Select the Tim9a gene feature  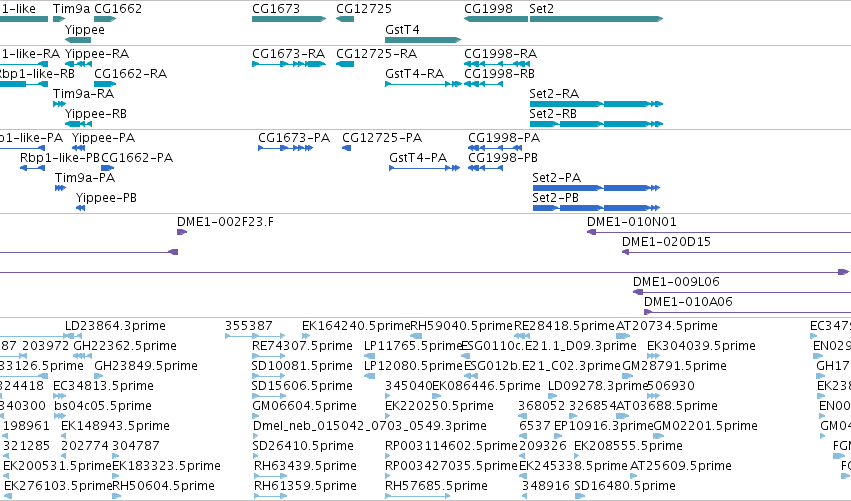(59, 19)
